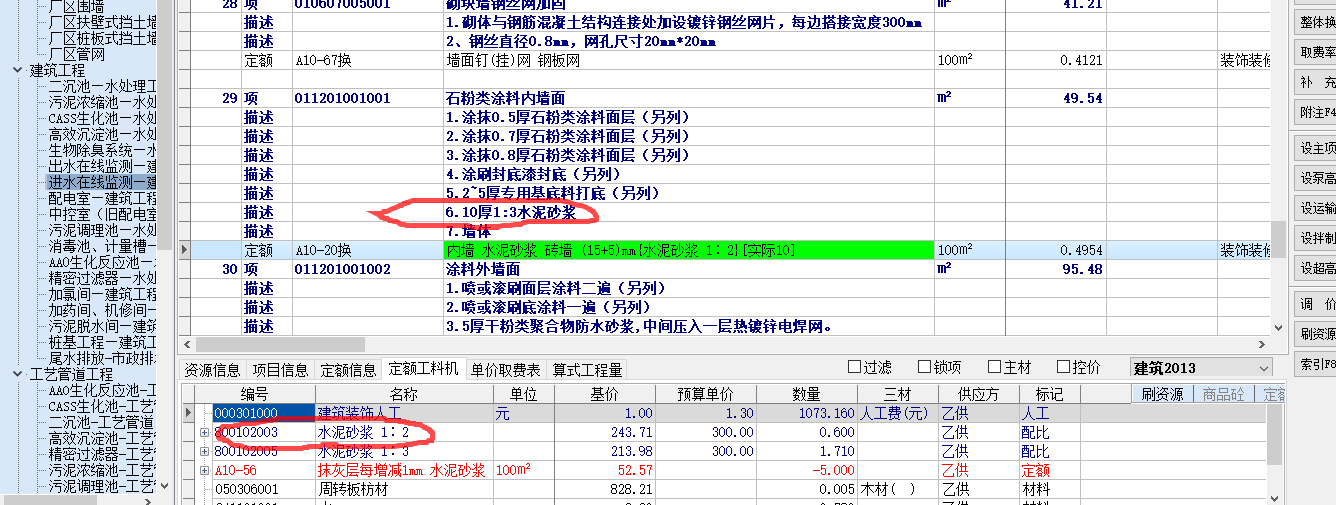Viewport: 1336px width, 505px height.
Task: Click the 取费率 button
Action: coord(1316,52)
